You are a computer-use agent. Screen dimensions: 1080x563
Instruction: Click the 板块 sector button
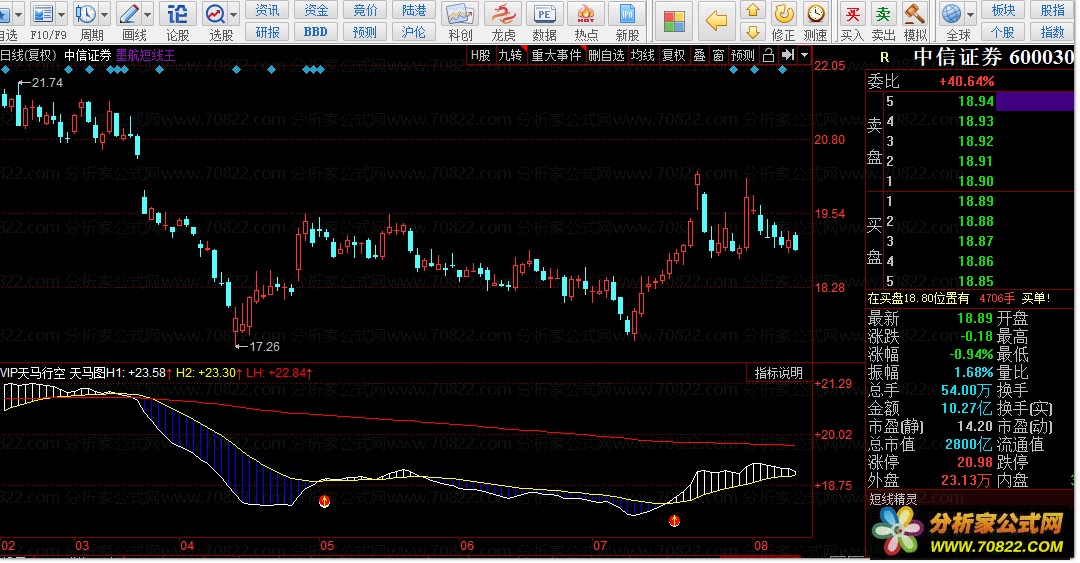click(x=1004, y=10)
